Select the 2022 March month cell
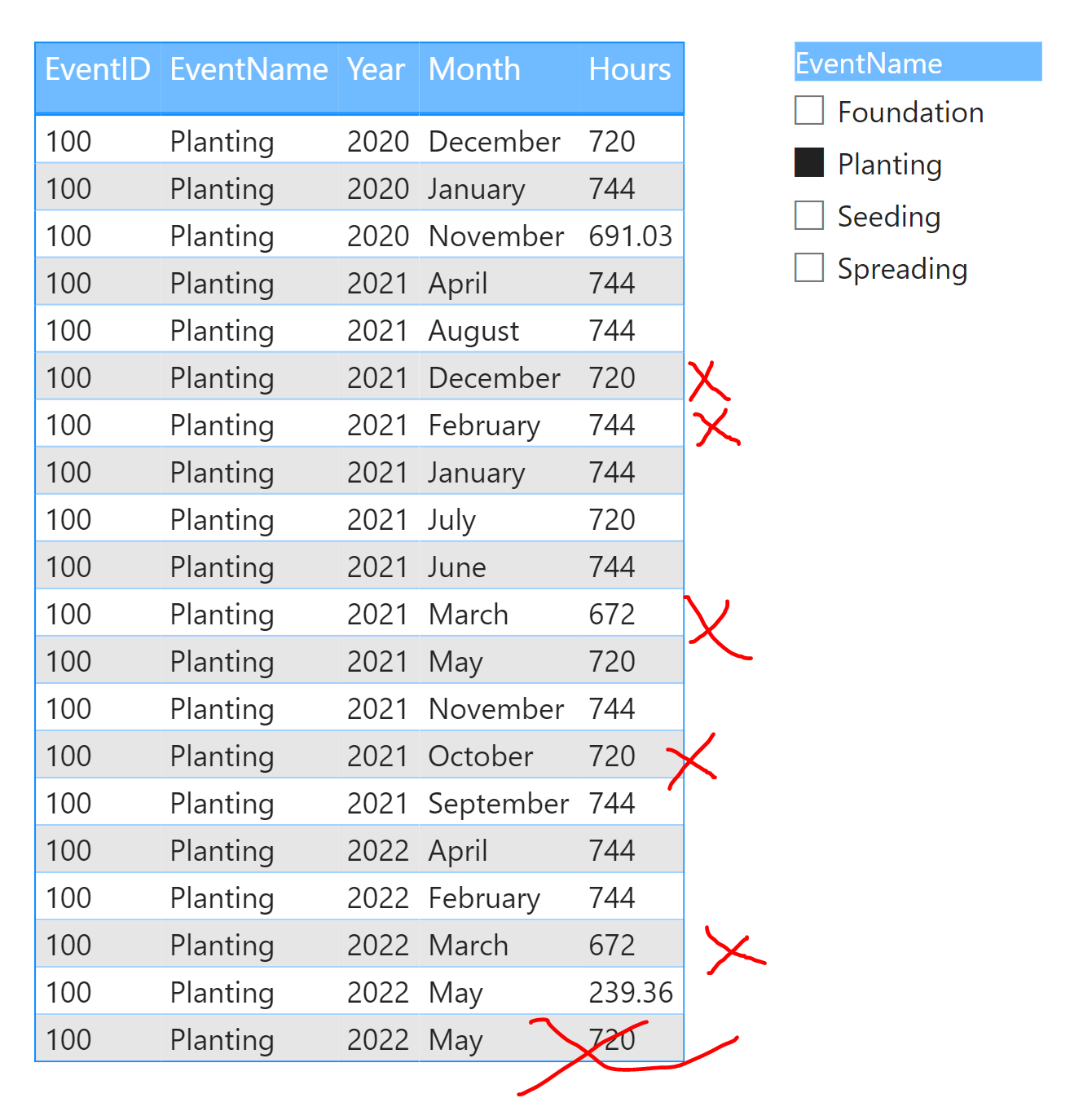Image resolution: width=1083 pixels, height=1120 pixels. tap(469, 946)
